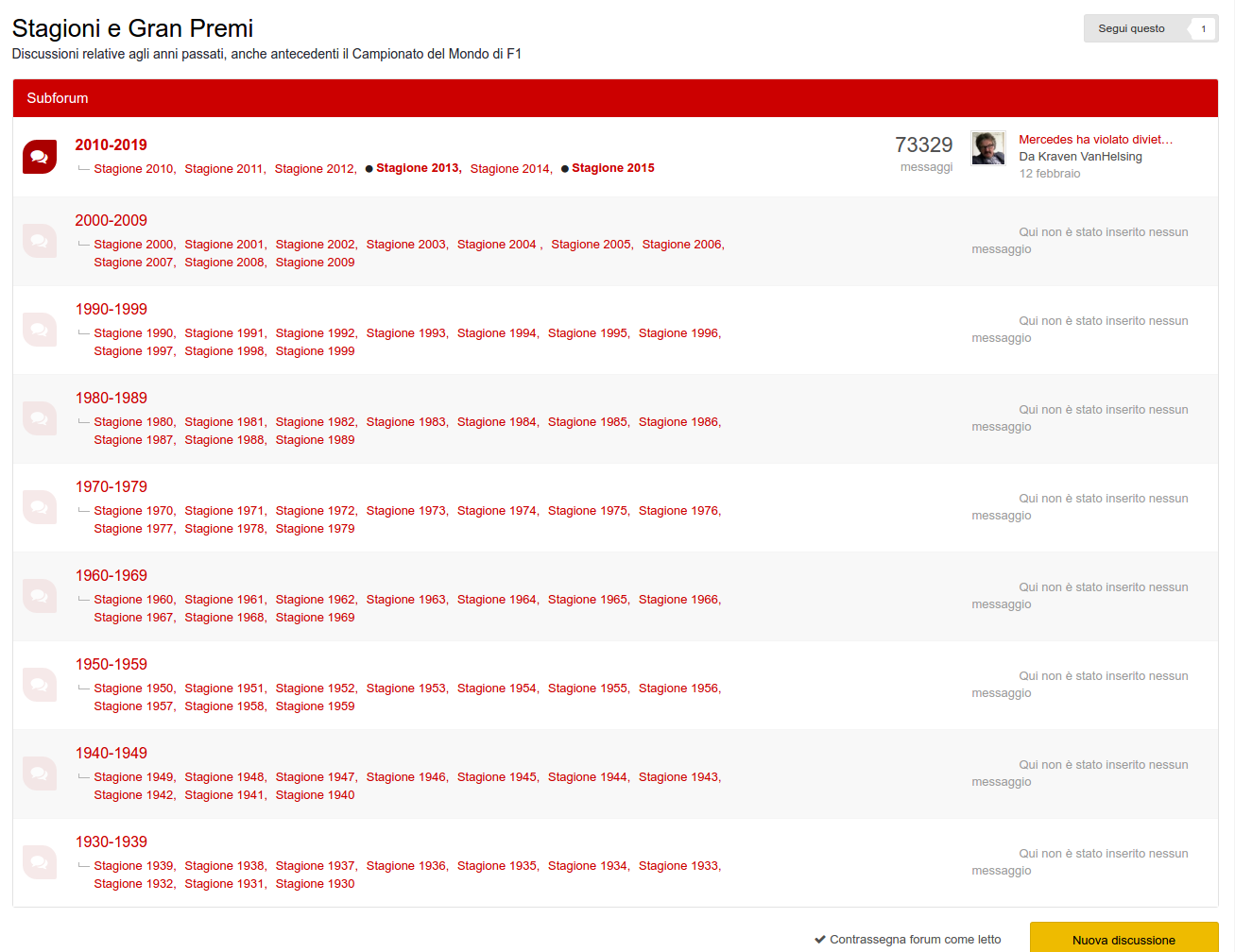Open the Stagione 2015 link
The width and height of the screenshot is (1235, 952).
612,168
